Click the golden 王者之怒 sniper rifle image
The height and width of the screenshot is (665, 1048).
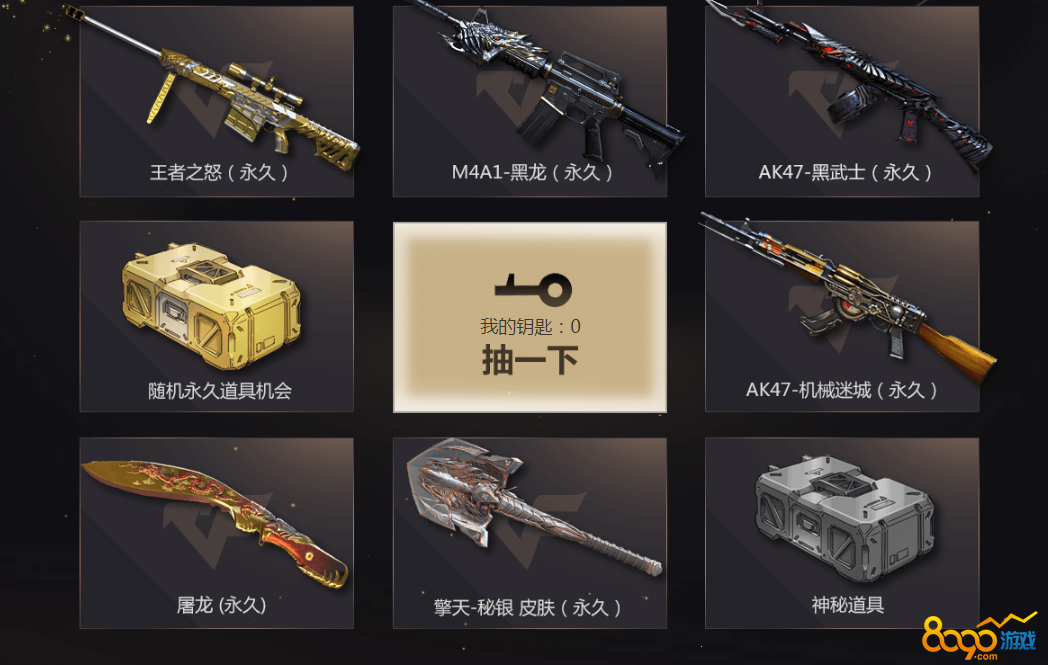(x=213, y=86)
